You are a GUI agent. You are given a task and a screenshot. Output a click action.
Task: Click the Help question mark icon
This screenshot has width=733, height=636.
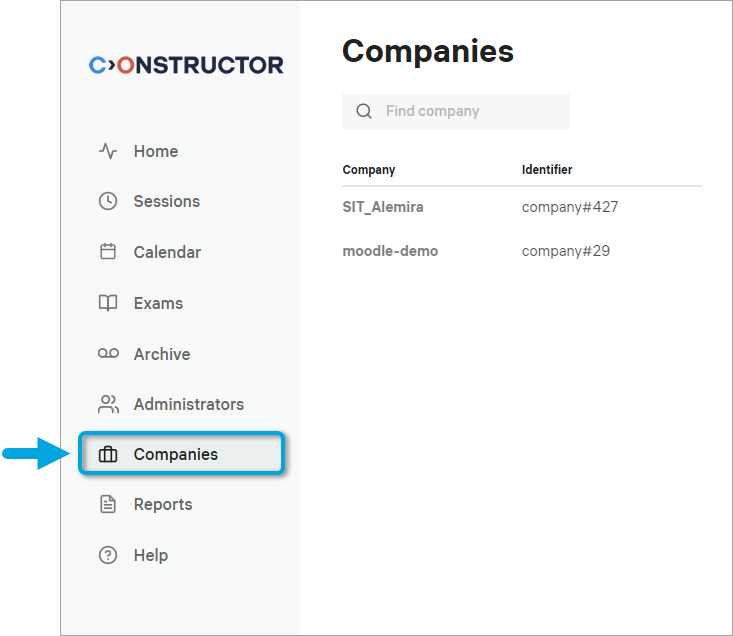pos(108,555)
